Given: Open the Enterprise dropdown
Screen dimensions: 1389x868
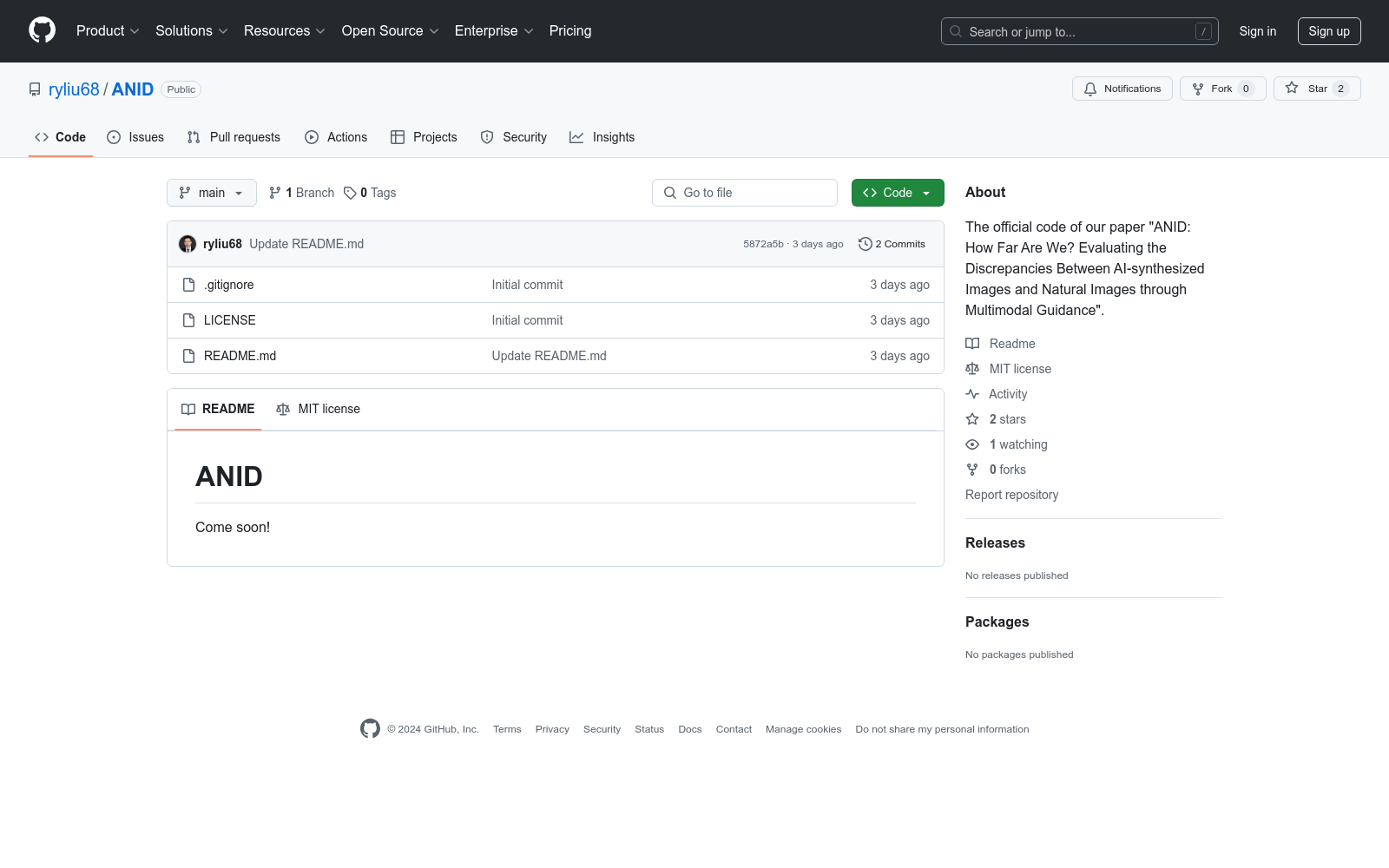Looking at the screenshot, I should coord(494,31).
